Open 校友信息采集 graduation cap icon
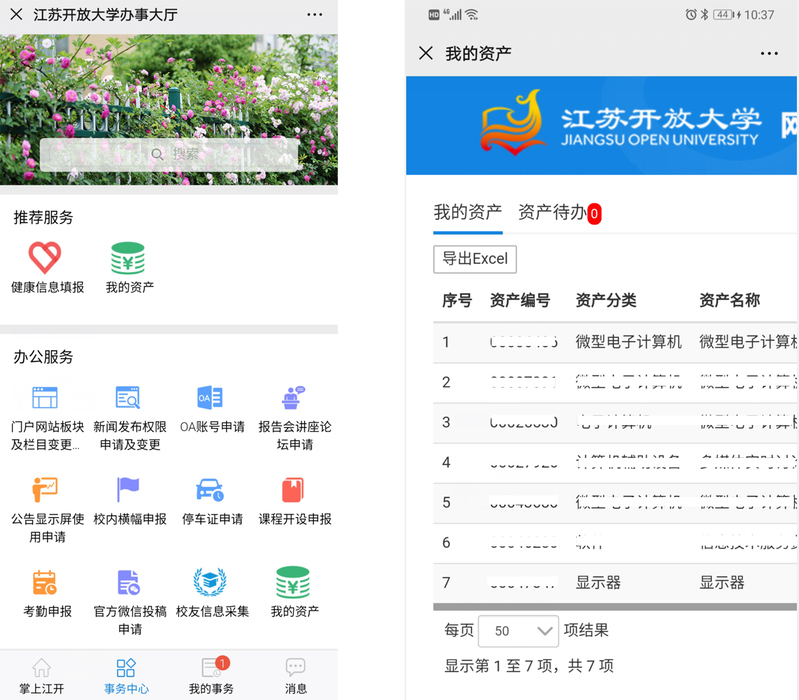This screenshot has width=799, height=700. (x=211, y=582)
